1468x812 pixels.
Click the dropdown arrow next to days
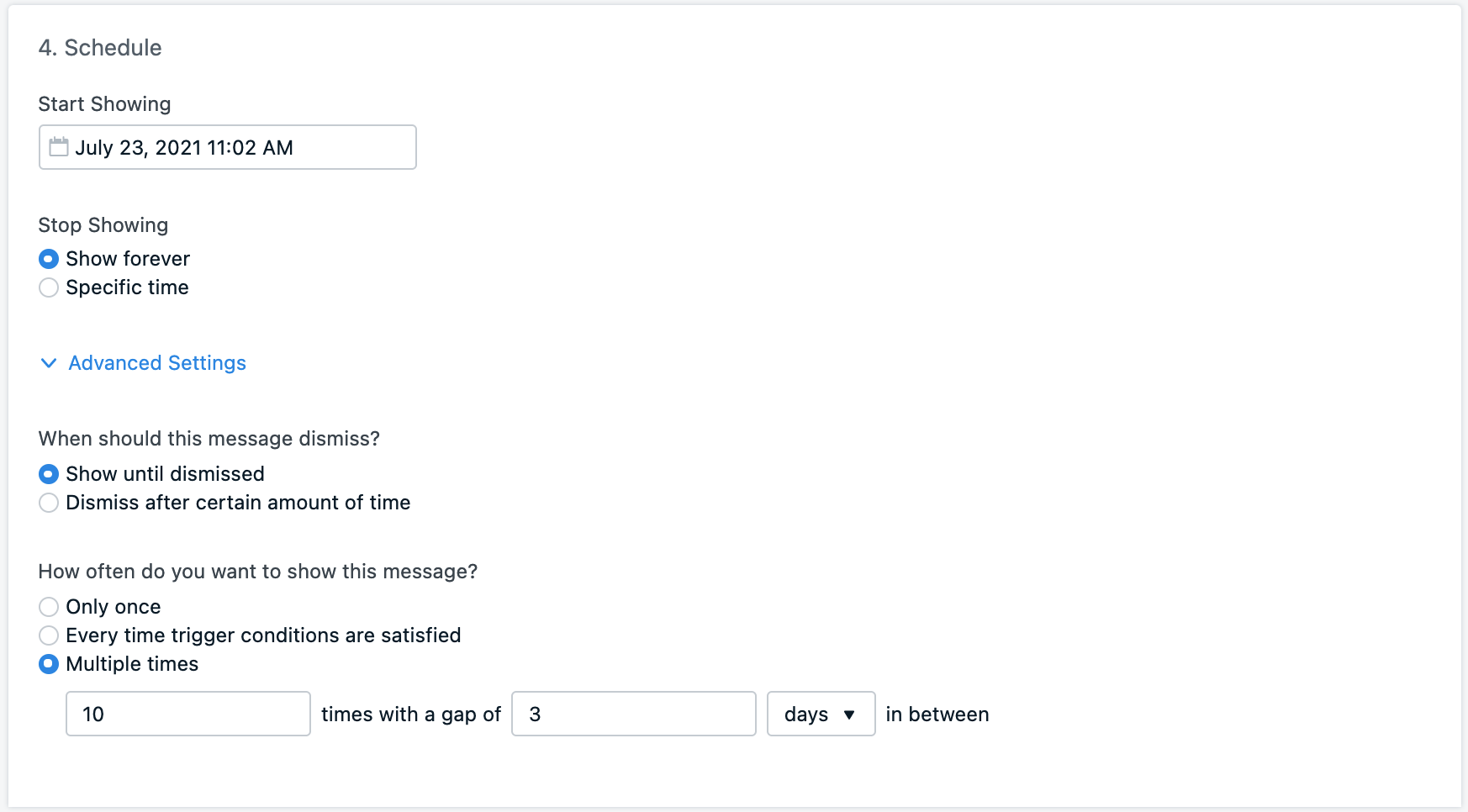click(x=849, y=714)
